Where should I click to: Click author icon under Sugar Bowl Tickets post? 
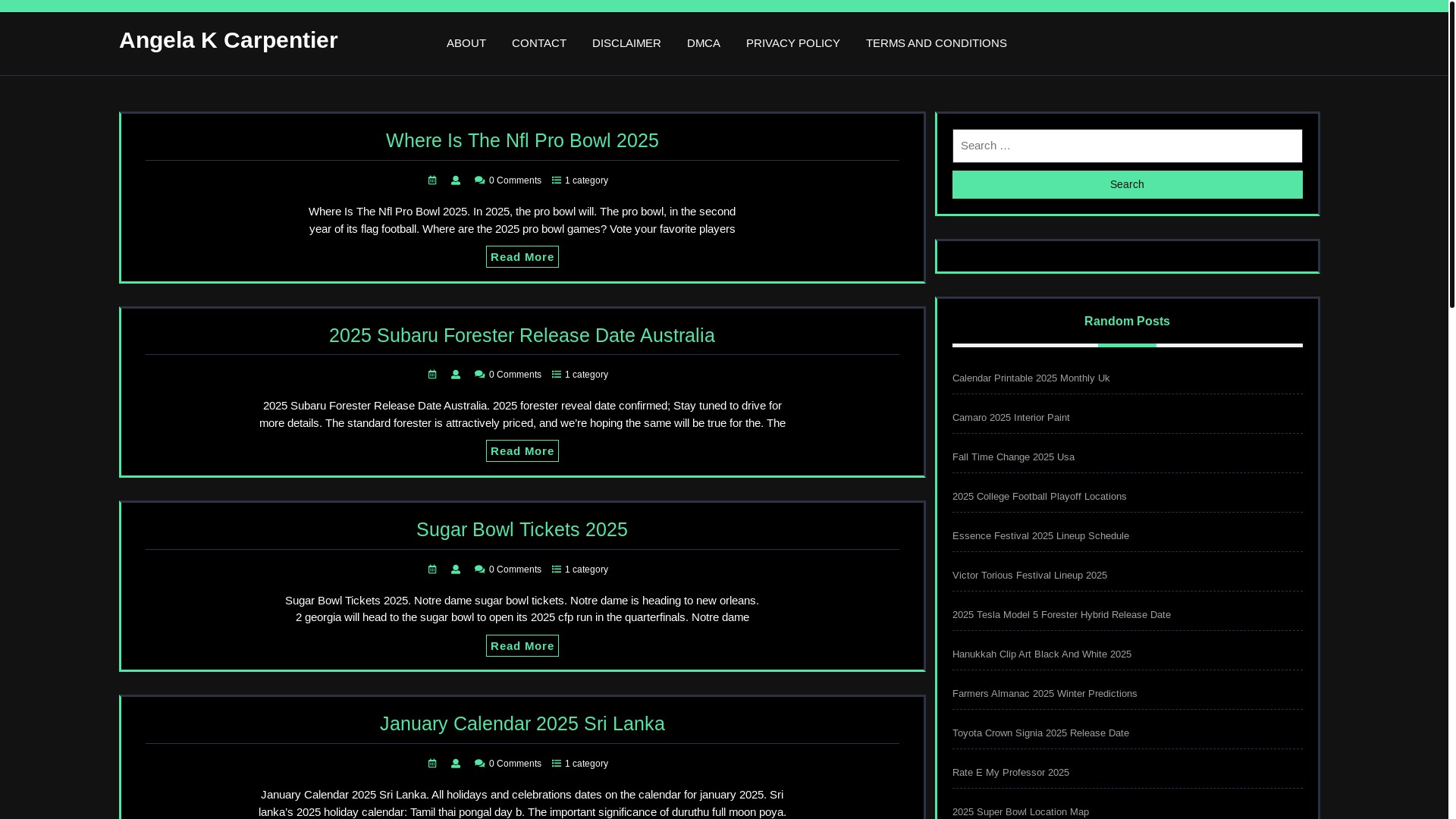pos(456,570)
